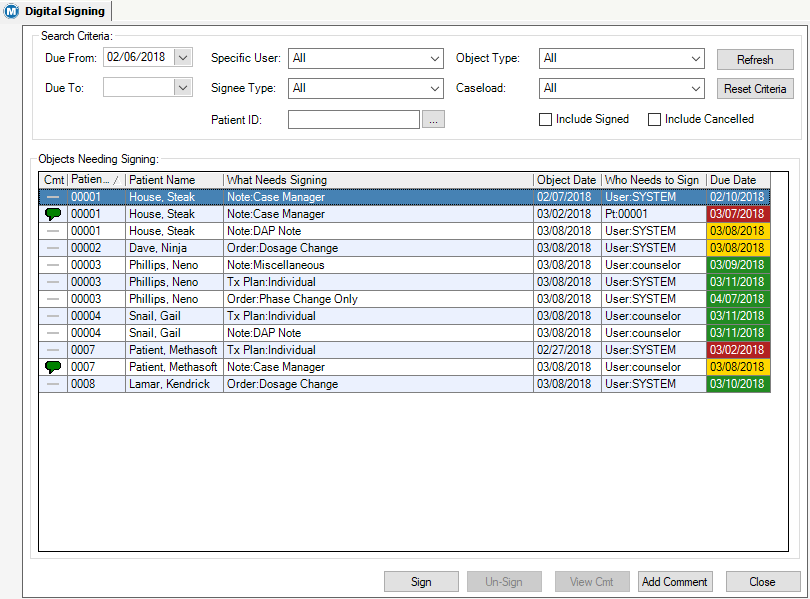Image resolution: width=810 pixels, height=599 pixels.
Task: Click the dash marker on the House, Steak Note:DAP Note row
Action: 53,231
